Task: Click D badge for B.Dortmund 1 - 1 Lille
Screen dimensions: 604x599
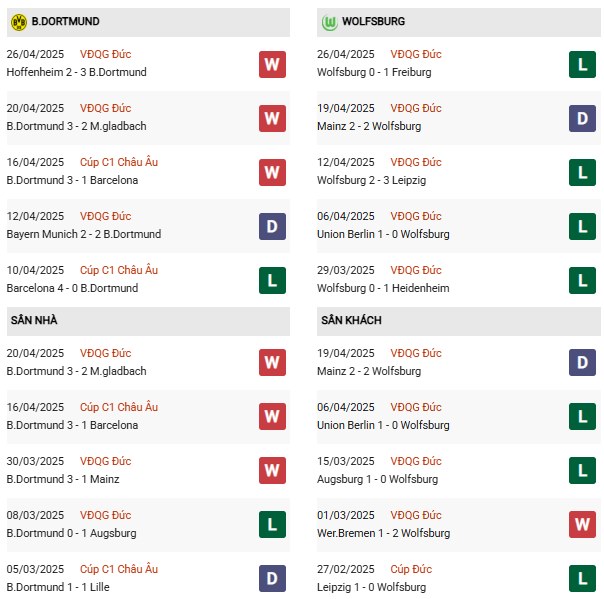Action: pyautogui.click(x=272, y=579)
